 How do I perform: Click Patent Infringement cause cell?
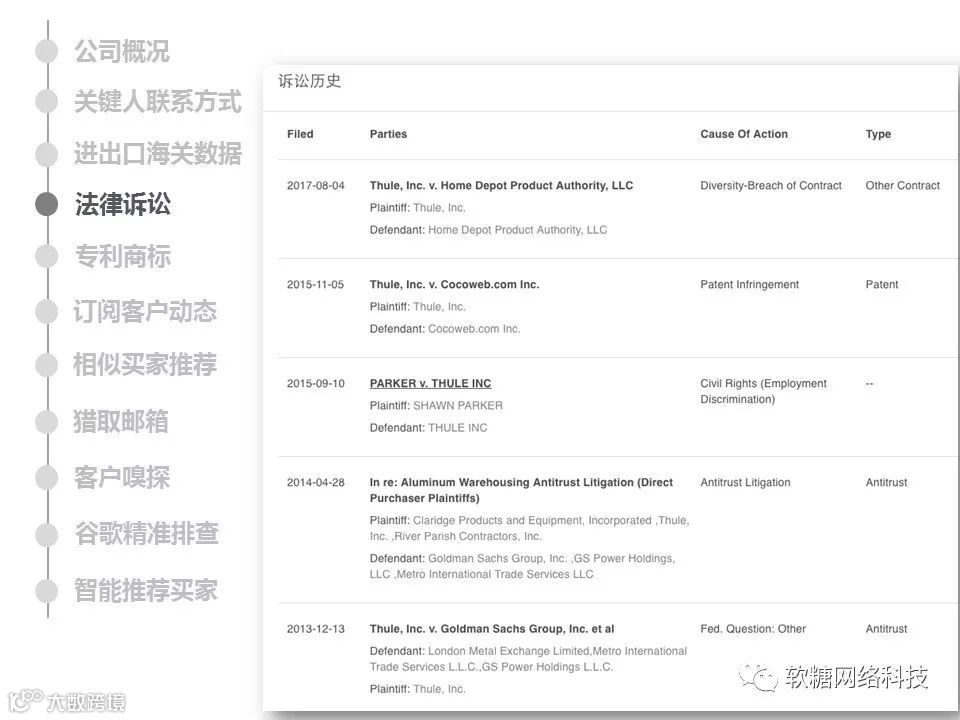749,285
